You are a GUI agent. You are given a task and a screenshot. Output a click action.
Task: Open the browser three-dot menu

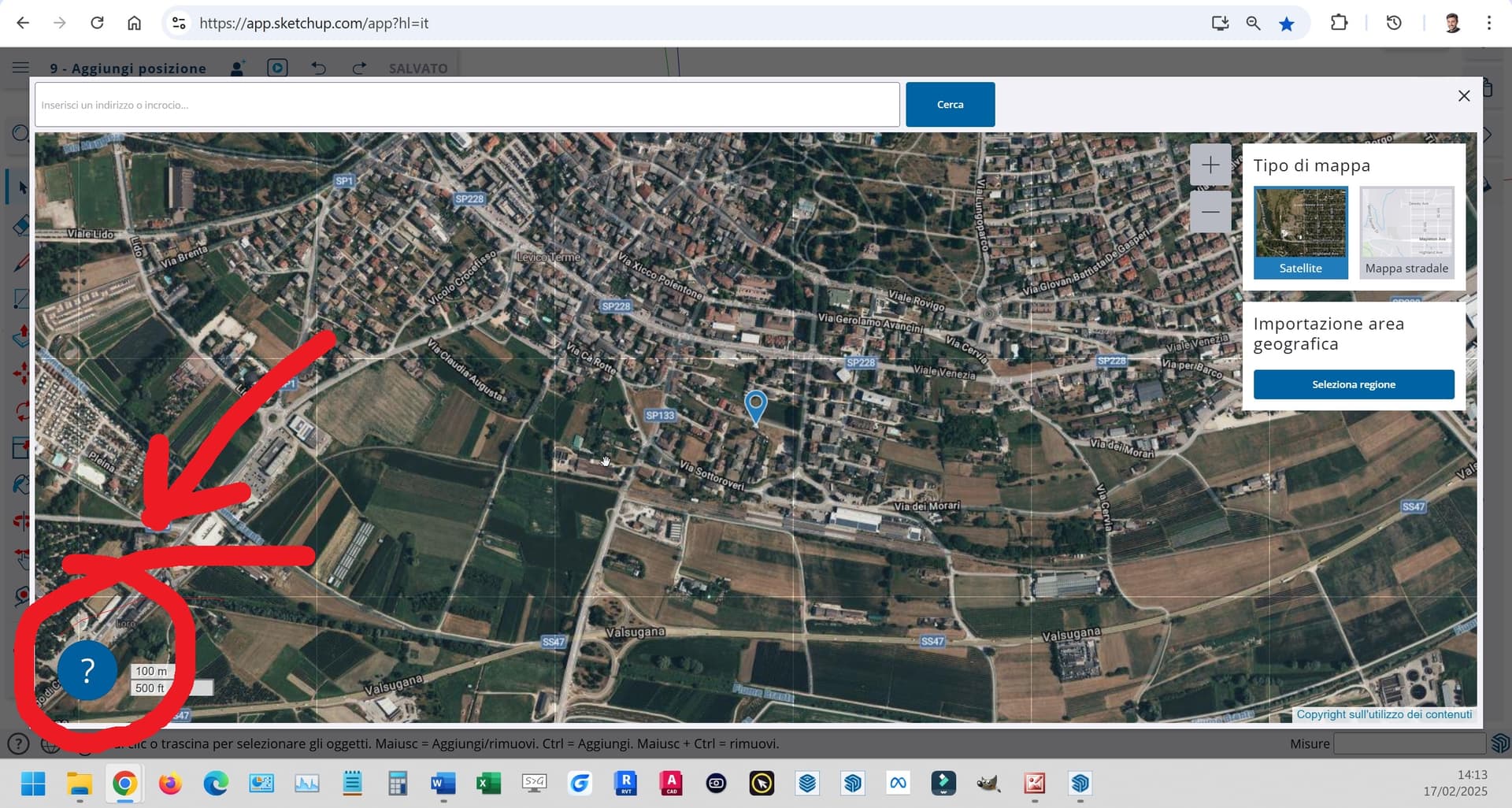1489,23
